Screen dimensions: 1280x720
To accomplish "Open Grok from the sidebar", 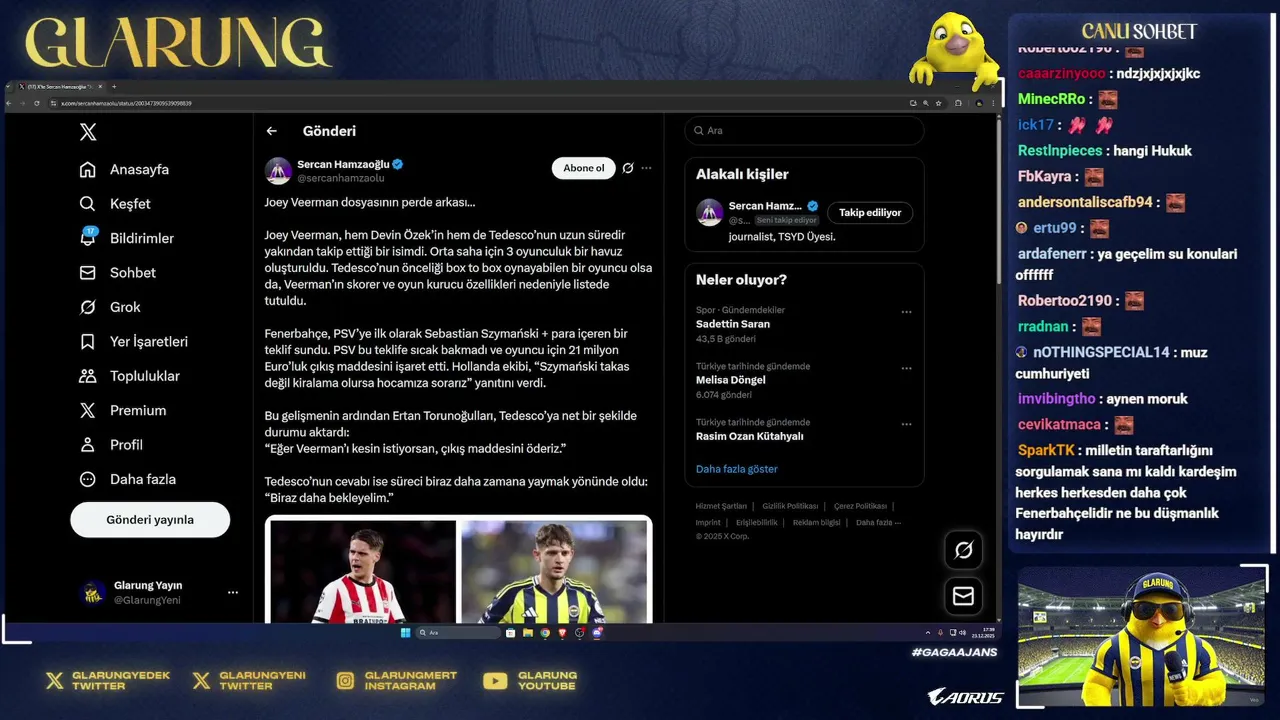I will coord(110,307).
